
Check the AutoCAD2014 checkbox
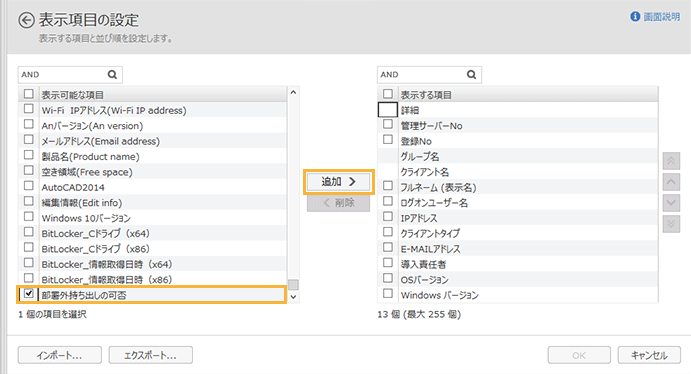29,185
